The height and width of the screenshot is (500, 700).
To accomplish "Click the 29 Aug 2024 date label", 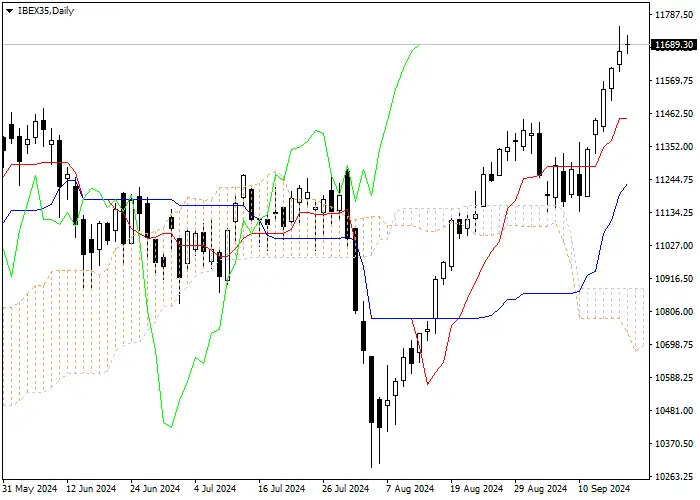I will [x=540, y=489].
